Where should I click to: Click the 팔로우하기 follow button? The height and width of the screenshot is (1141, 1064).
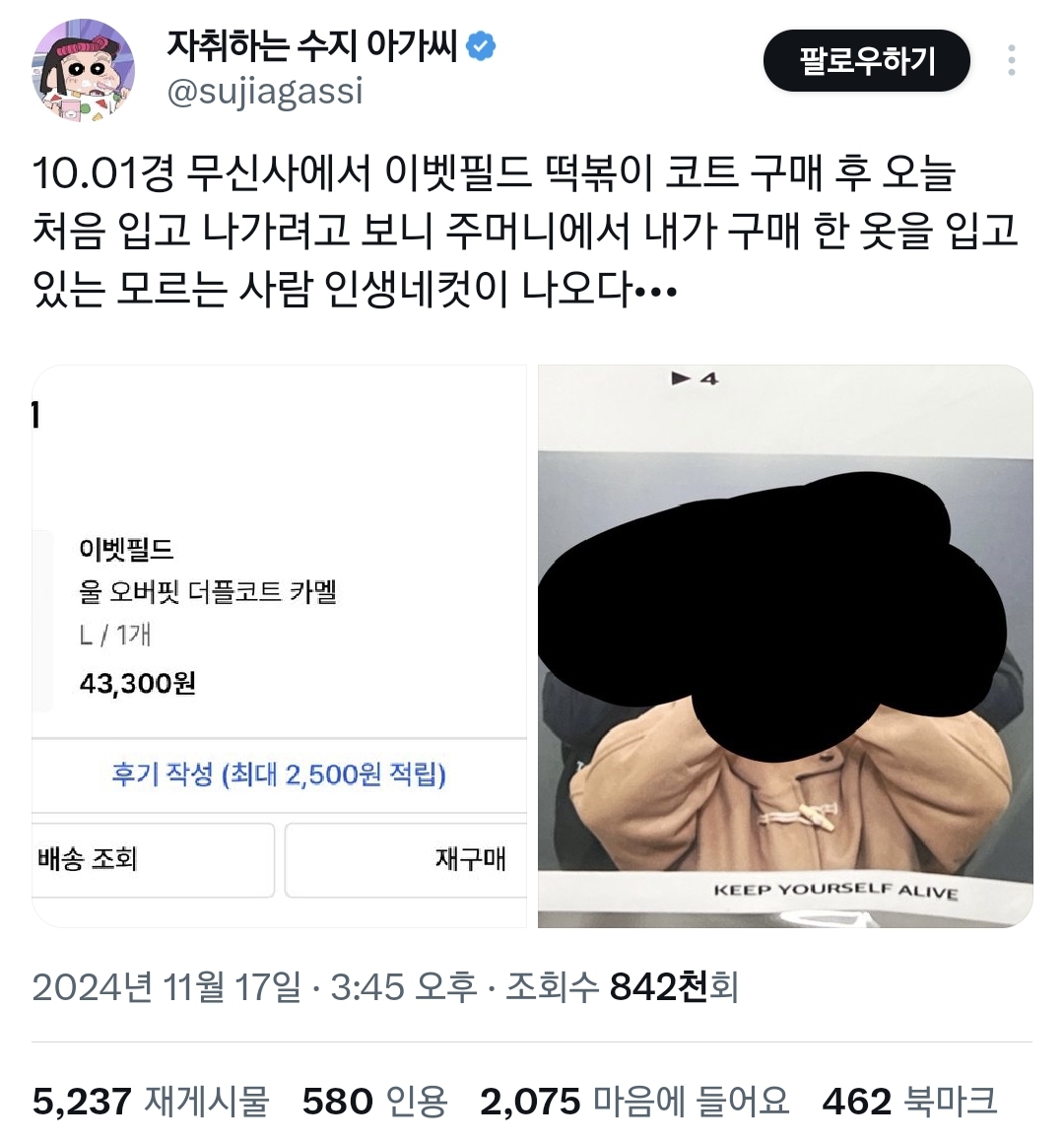click(866, 60)
